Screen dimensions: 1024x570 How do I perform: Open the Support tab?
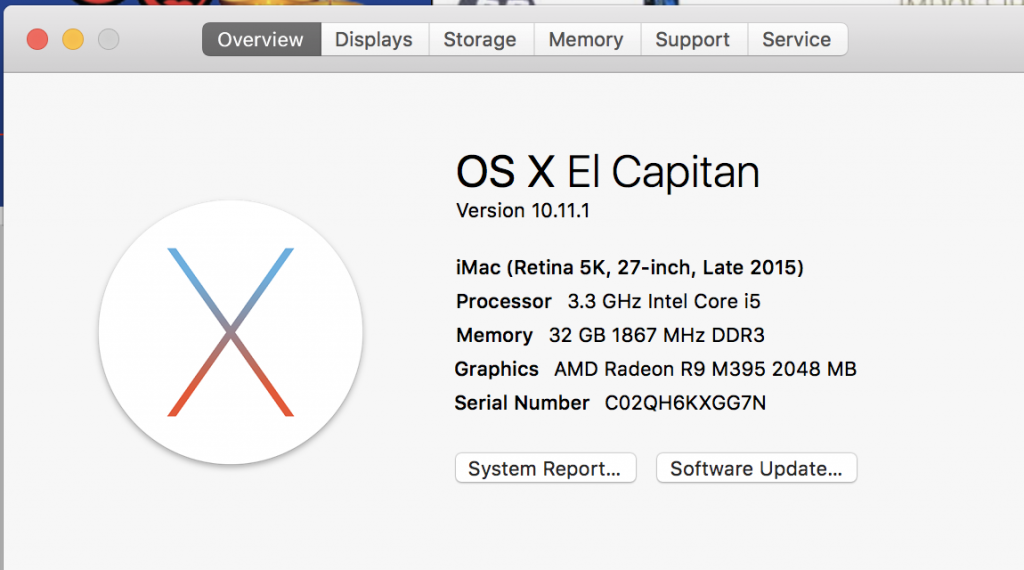693,39
